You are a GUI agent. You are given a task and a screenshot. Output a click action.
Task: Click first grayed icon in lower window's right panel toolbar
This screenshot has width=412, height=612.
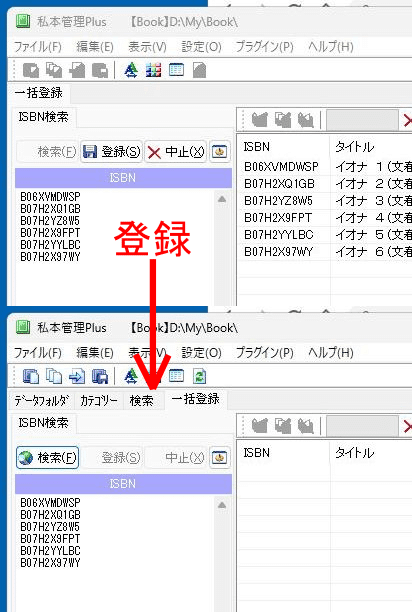(x=260, y=426)
